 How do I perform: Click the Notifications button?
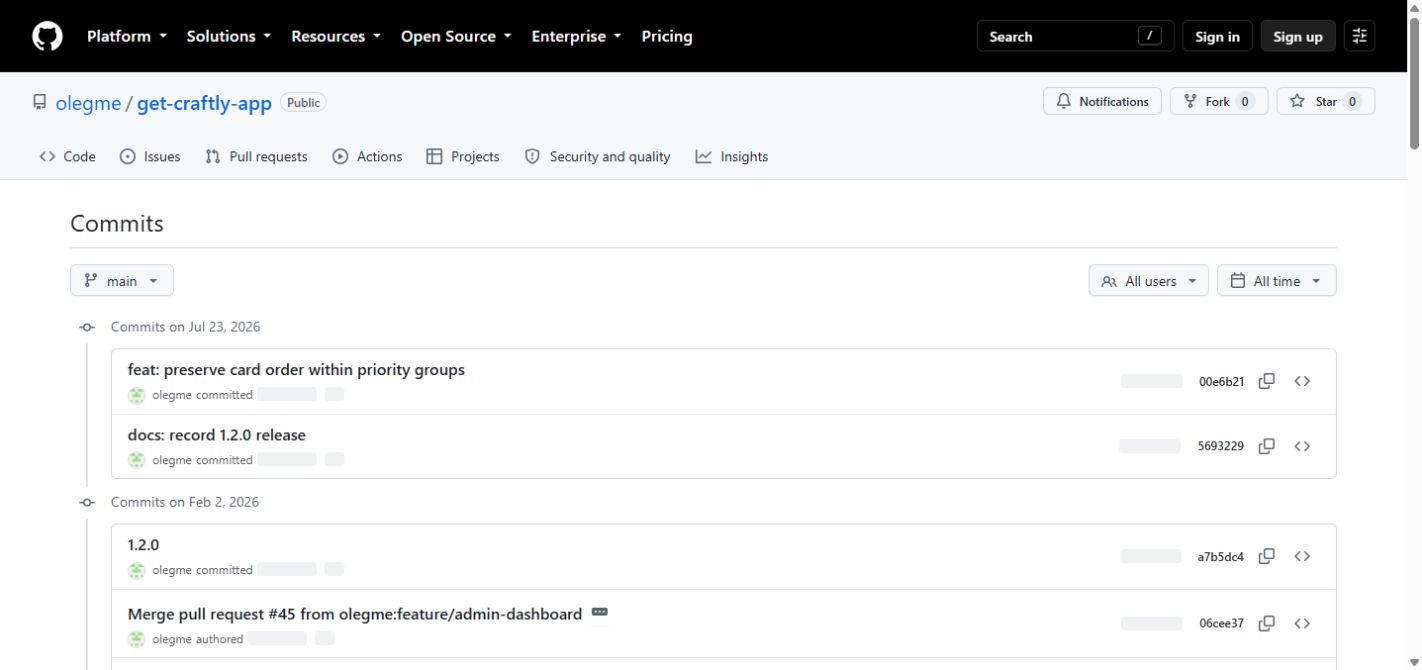1102,101
